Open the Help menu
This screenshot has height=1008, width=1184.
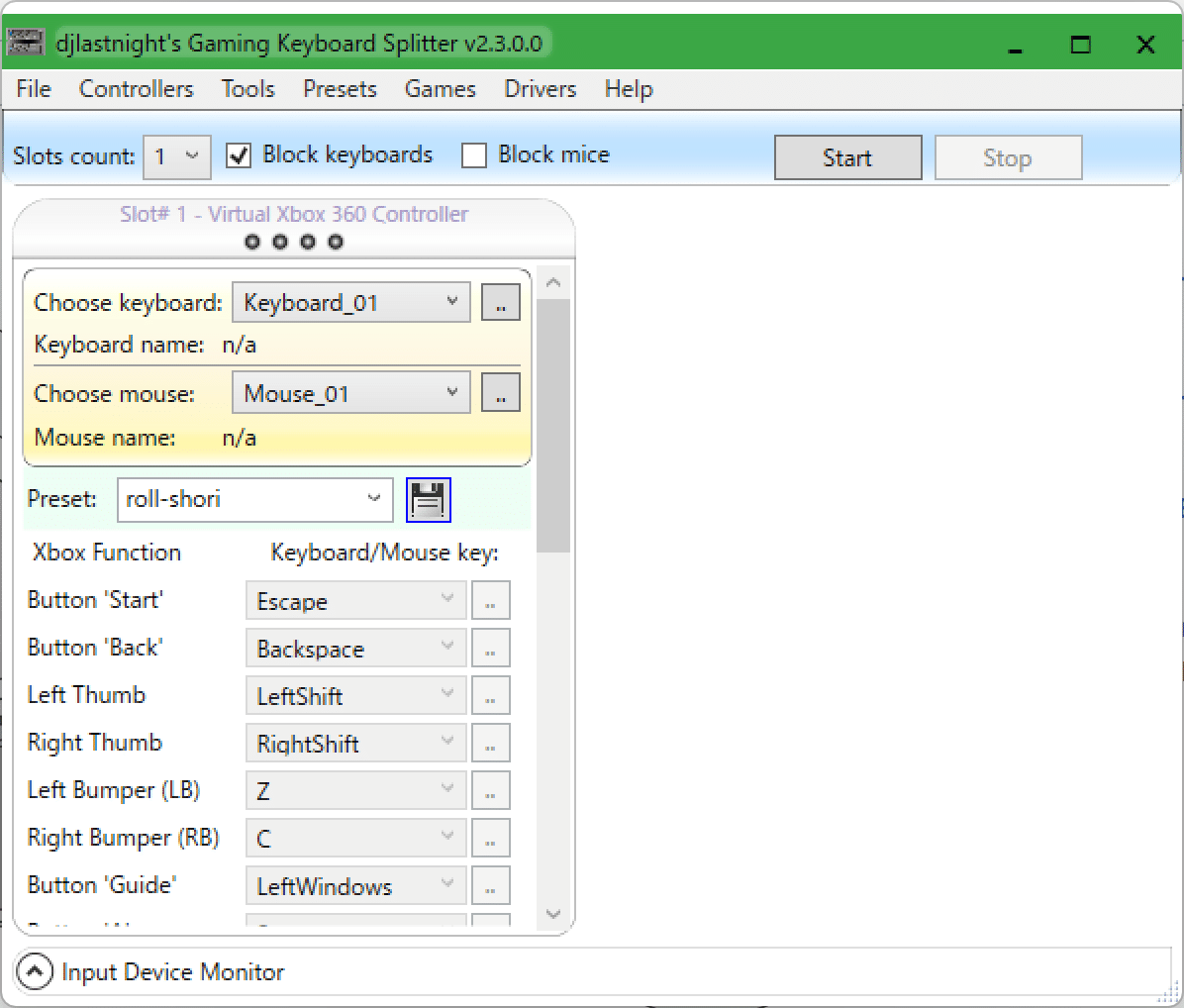(x=629, y=89)
